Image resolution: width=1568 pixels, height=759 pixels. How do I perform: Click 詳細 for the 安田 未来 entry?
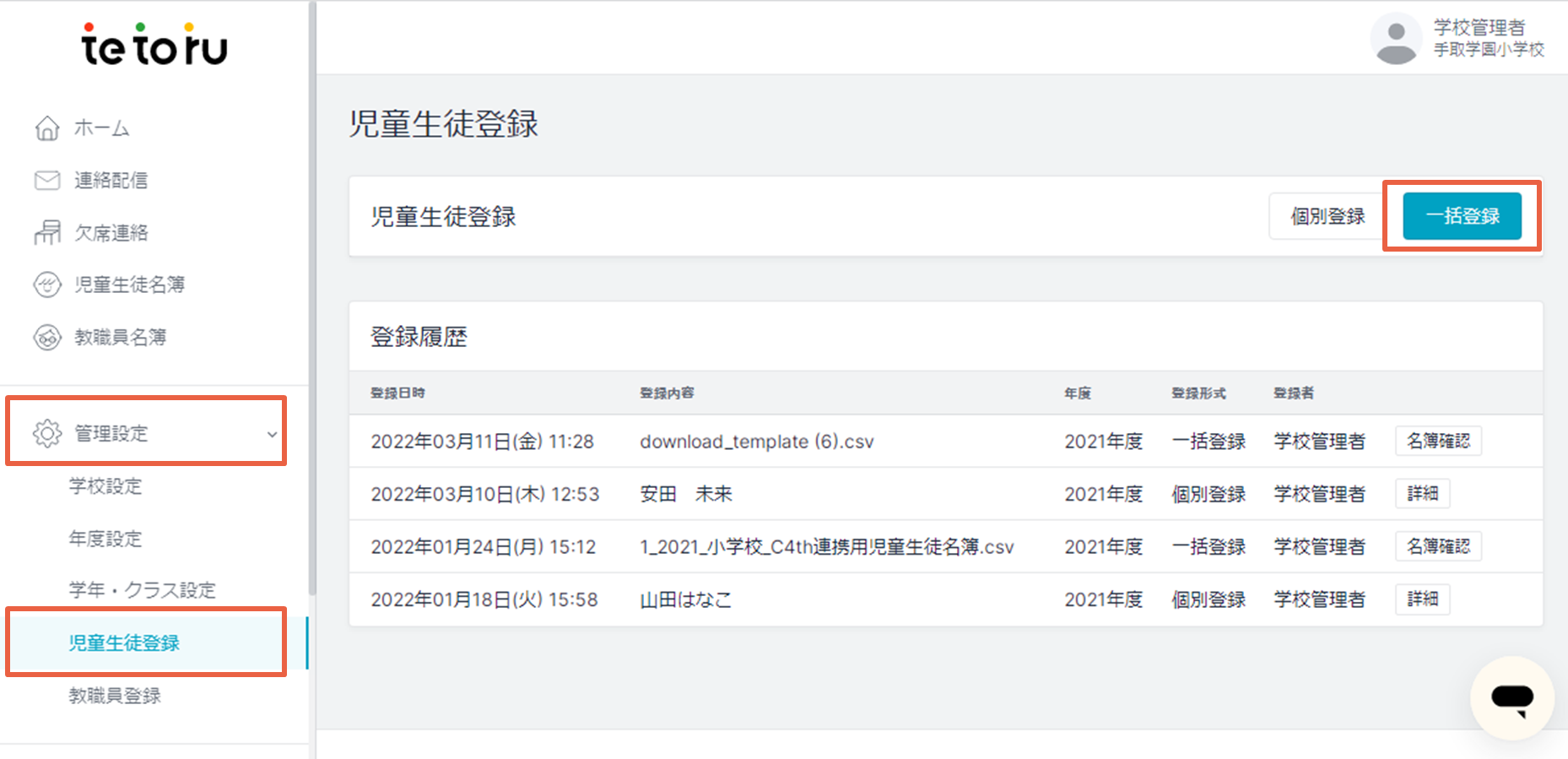1422,494
